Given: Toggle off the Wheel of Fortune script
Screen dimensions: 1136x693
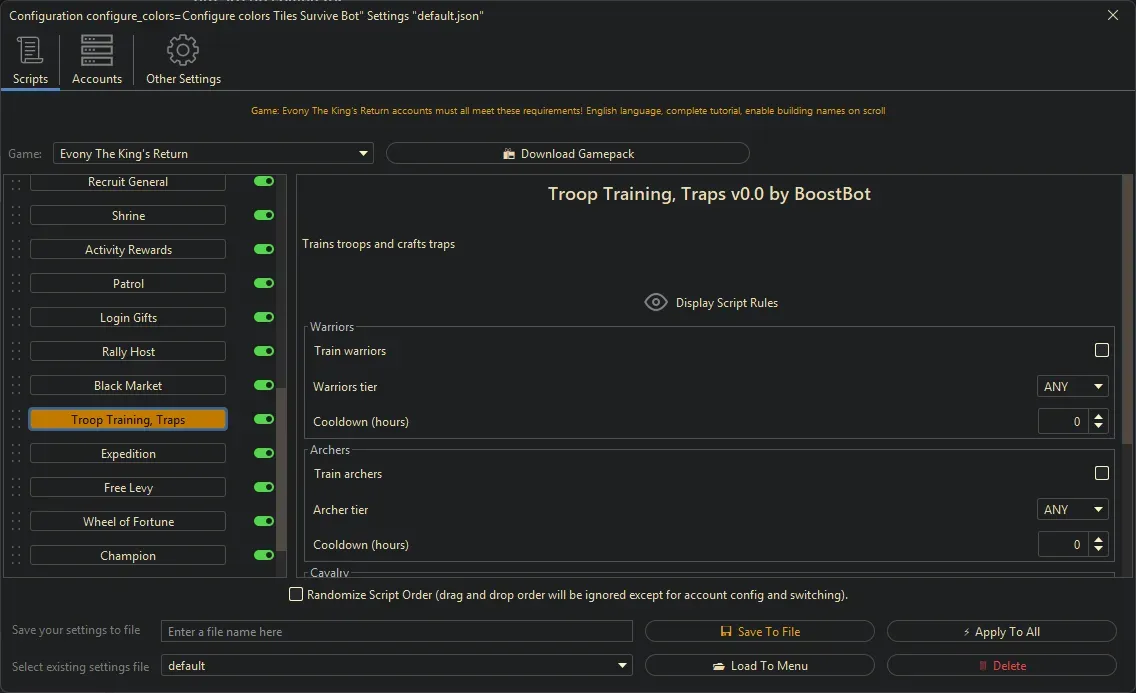Looking at the screenshot, I should pos(263,520).
